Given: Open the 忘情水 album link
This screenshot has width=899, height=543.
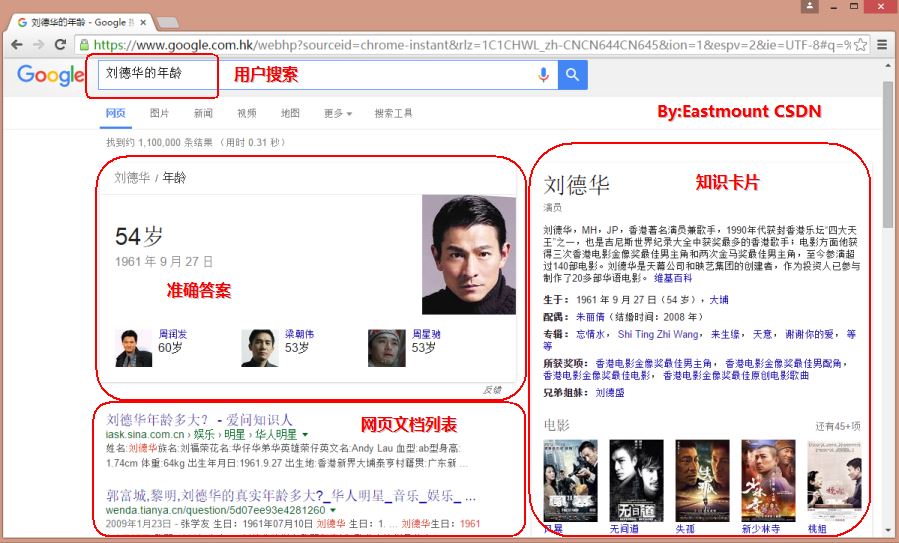Looking at the screenshot, I should pos(590,334).
